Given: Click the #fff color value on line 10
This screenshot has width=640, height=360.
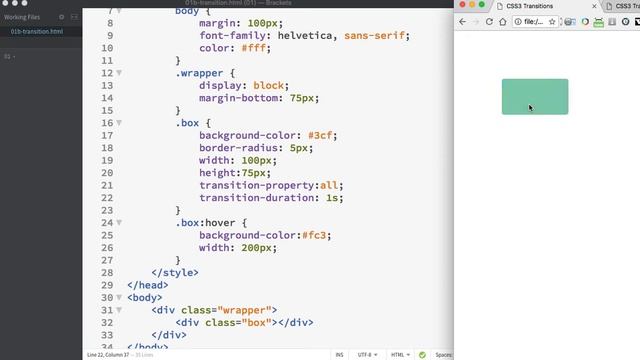Looking at the screenshot, I should (x=253, y=48).
